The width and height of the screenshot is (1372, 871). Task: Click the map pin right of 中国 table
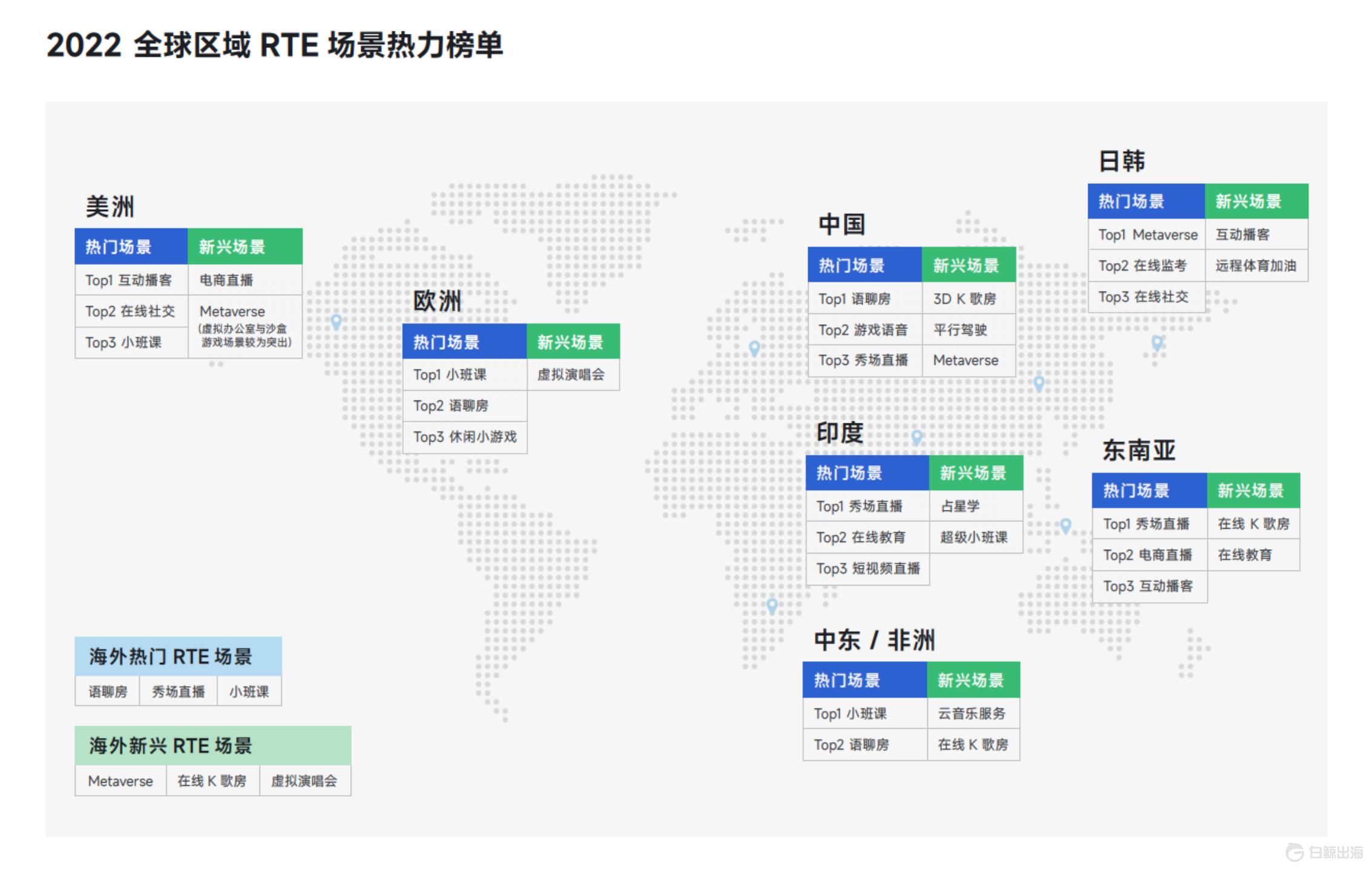pyautogui.click(x=1039, y=382)
